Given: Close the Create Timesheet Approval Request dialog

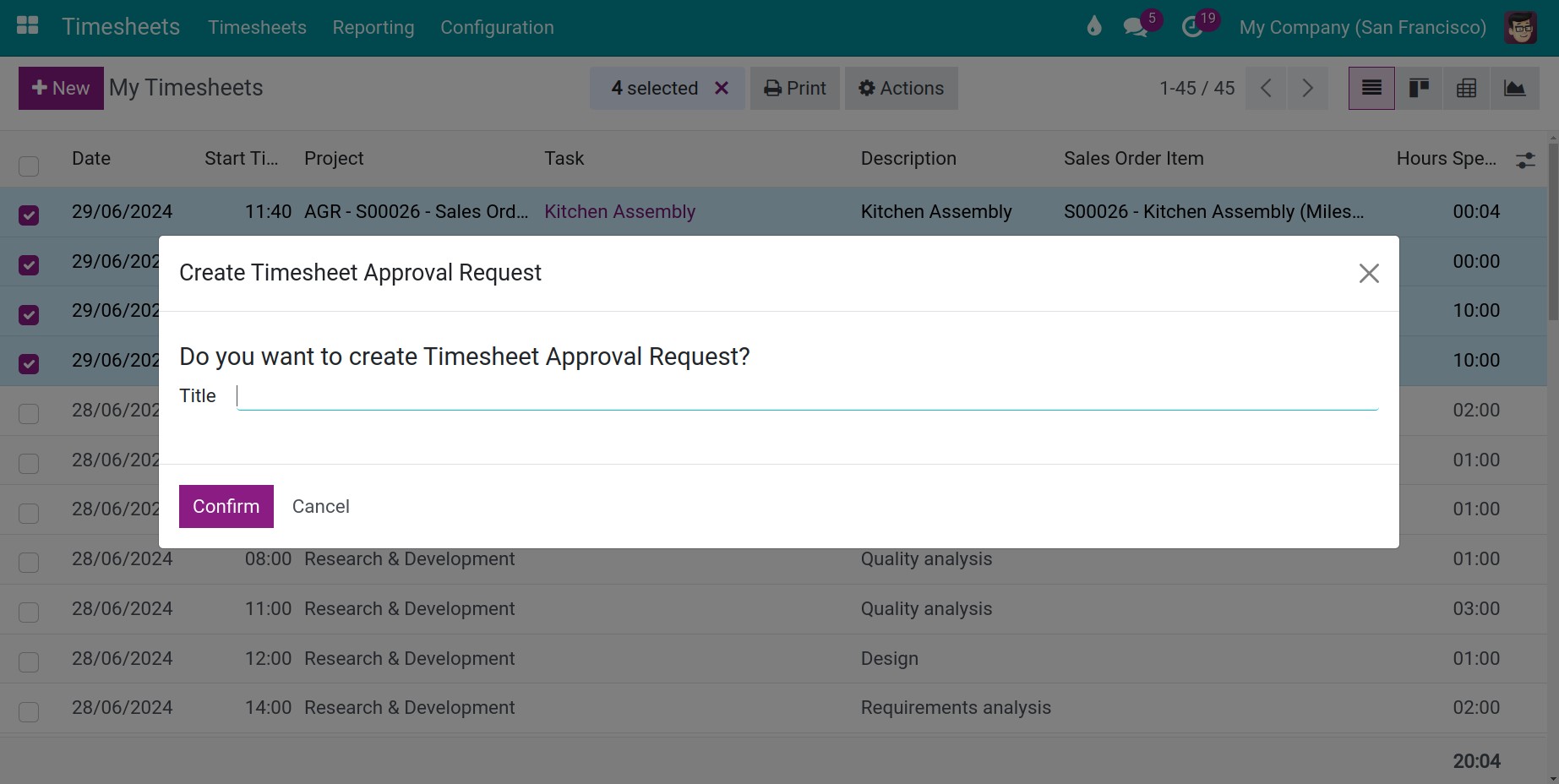Looking at the screenshot, I should [x=1369, y=273].
